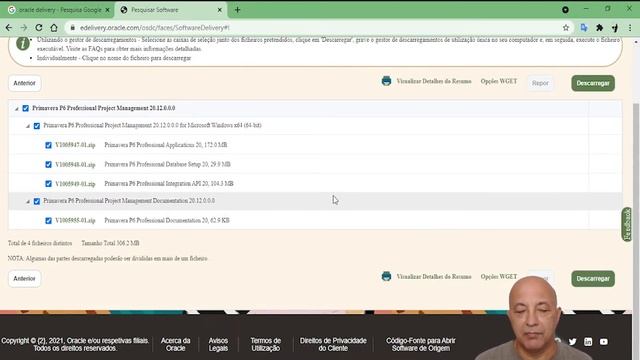Click the Total de 4 ficheiros distintos text
This screenshot has width=640, height=360.
(40, 243)
